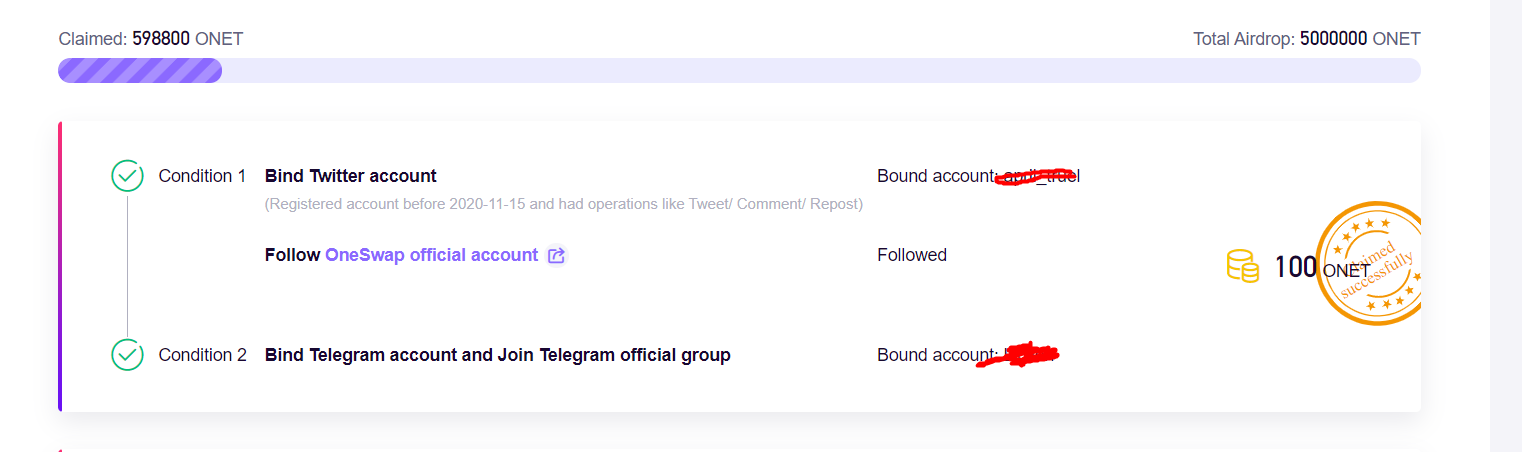Click the orange claimed successfully stamp
Viewport: 1522px width, 452px height.
(x=1370, y=264)
